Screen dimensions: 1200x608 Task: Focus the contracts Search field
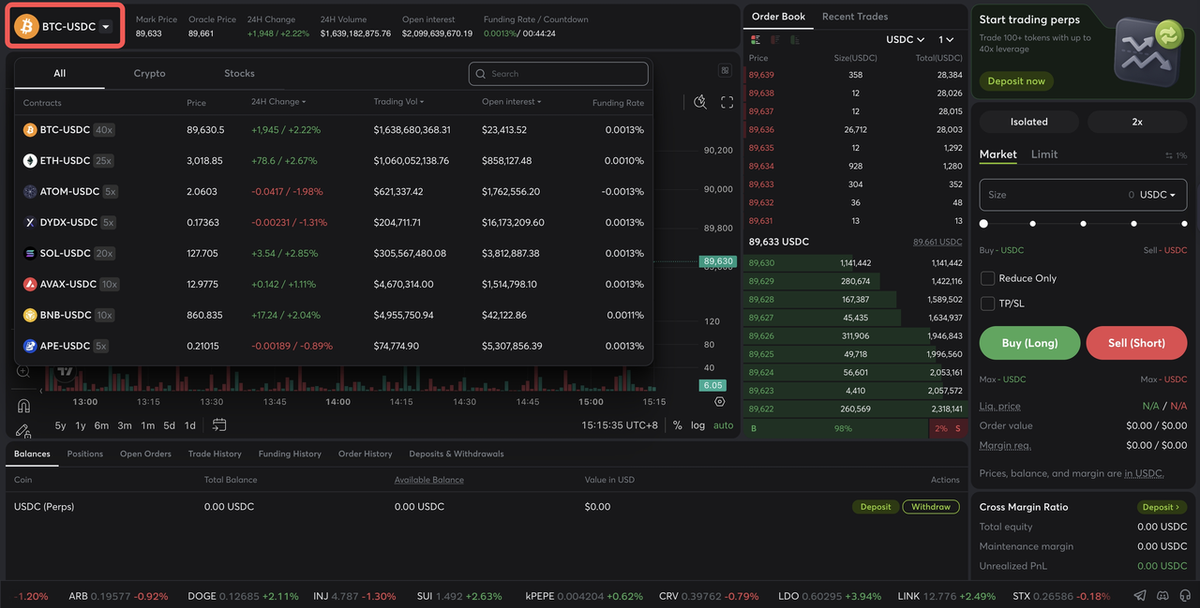(x=558, y=74)
